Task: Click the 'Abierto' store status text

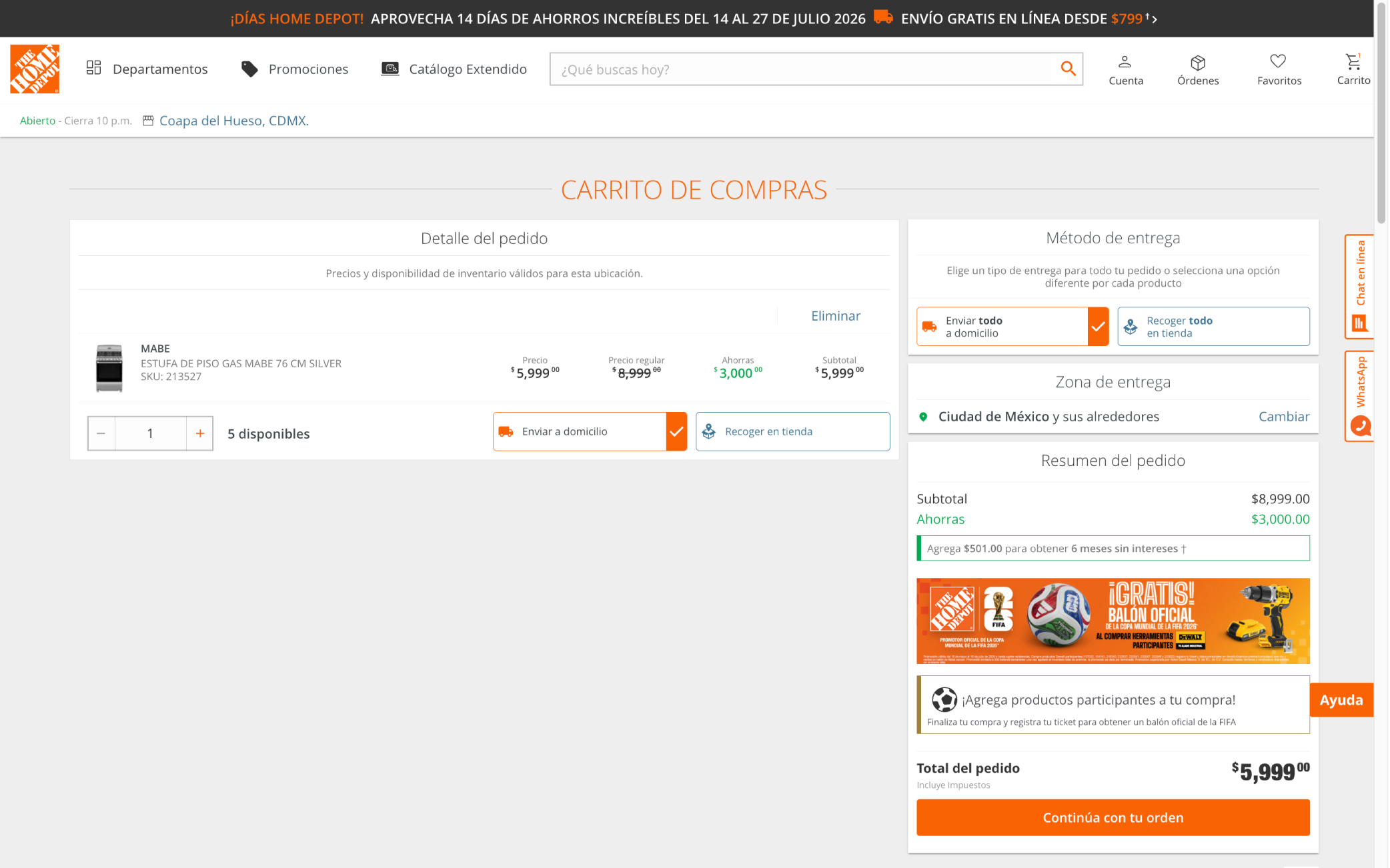Action: 37,121
